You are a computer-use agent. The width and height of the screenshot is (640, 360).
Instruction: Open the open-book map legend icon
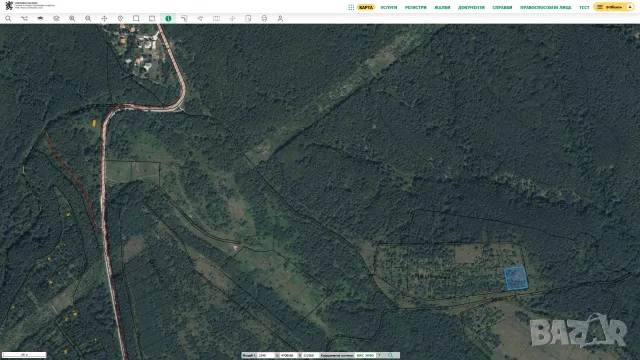[216, 18]
